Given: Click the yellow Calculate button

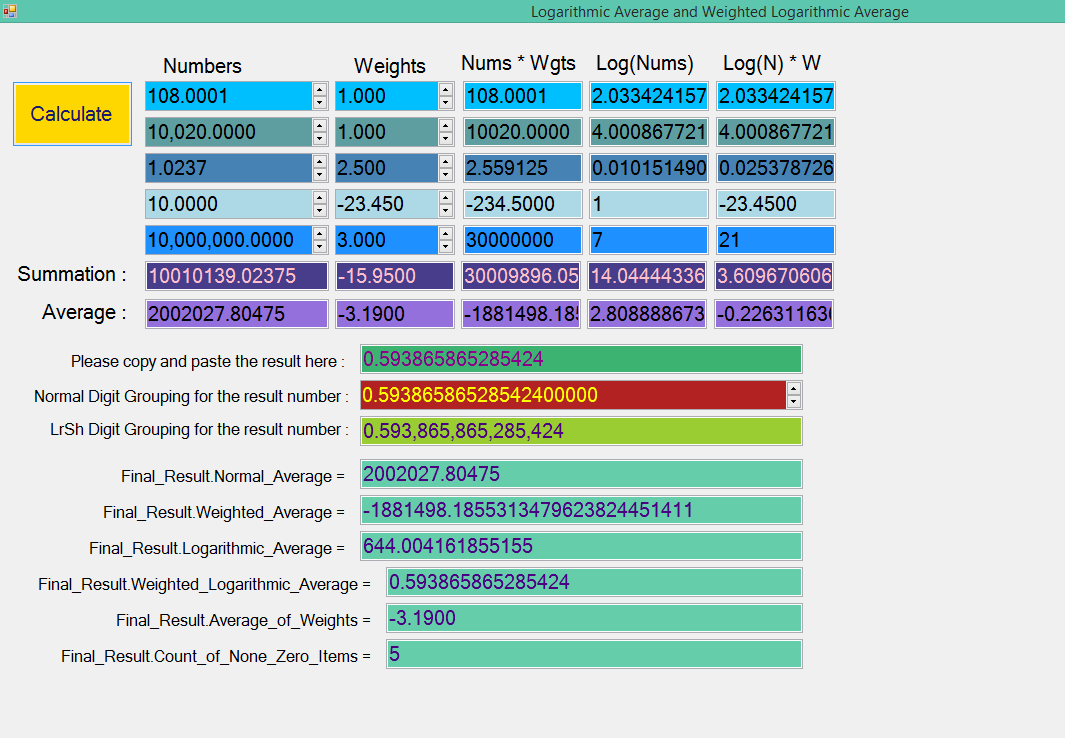Looking at the screenshot, I should pyautogui.click(x=71, y=114).
